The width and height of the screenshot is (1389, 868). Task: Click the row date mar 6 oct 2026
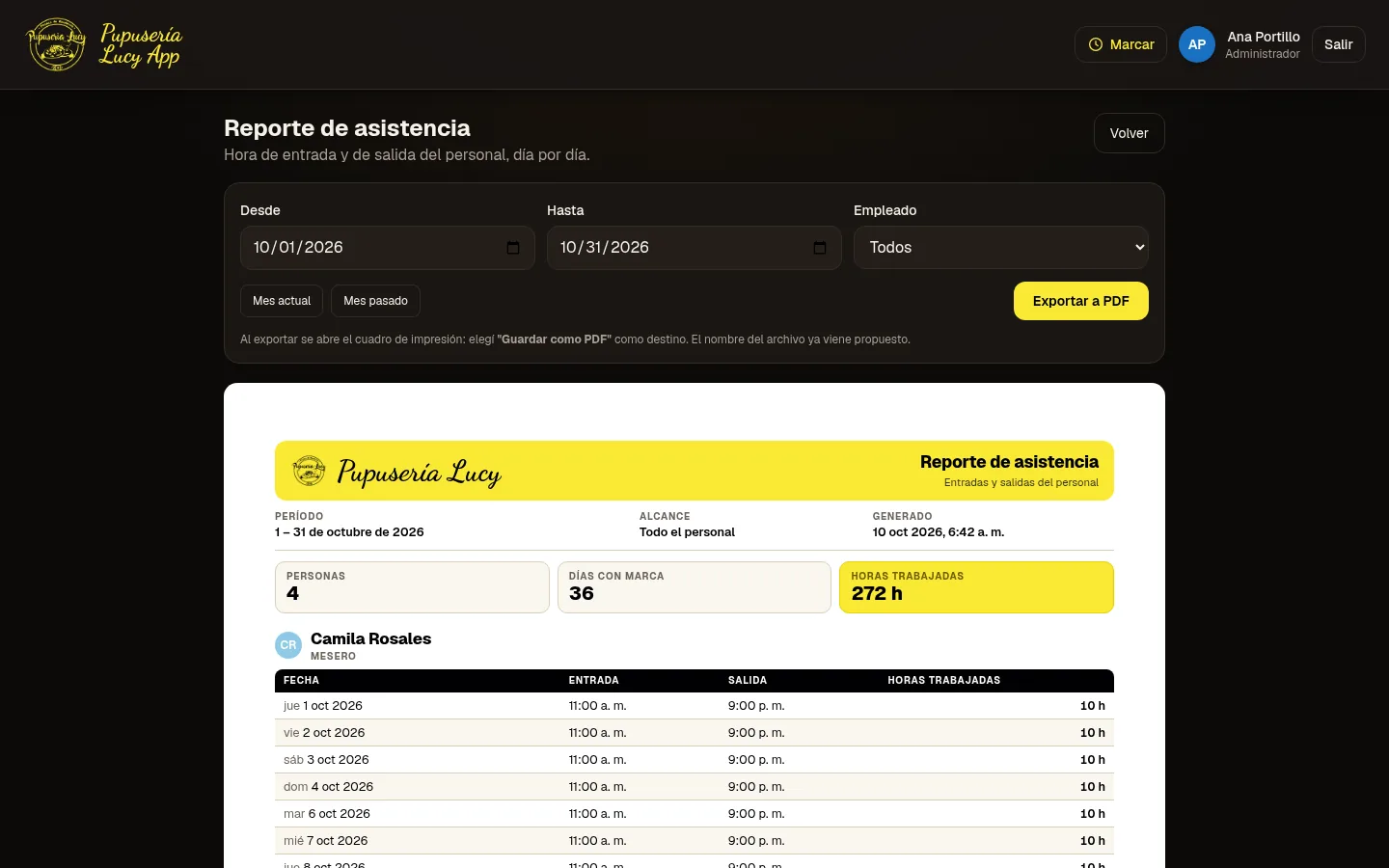coord(327,814)
